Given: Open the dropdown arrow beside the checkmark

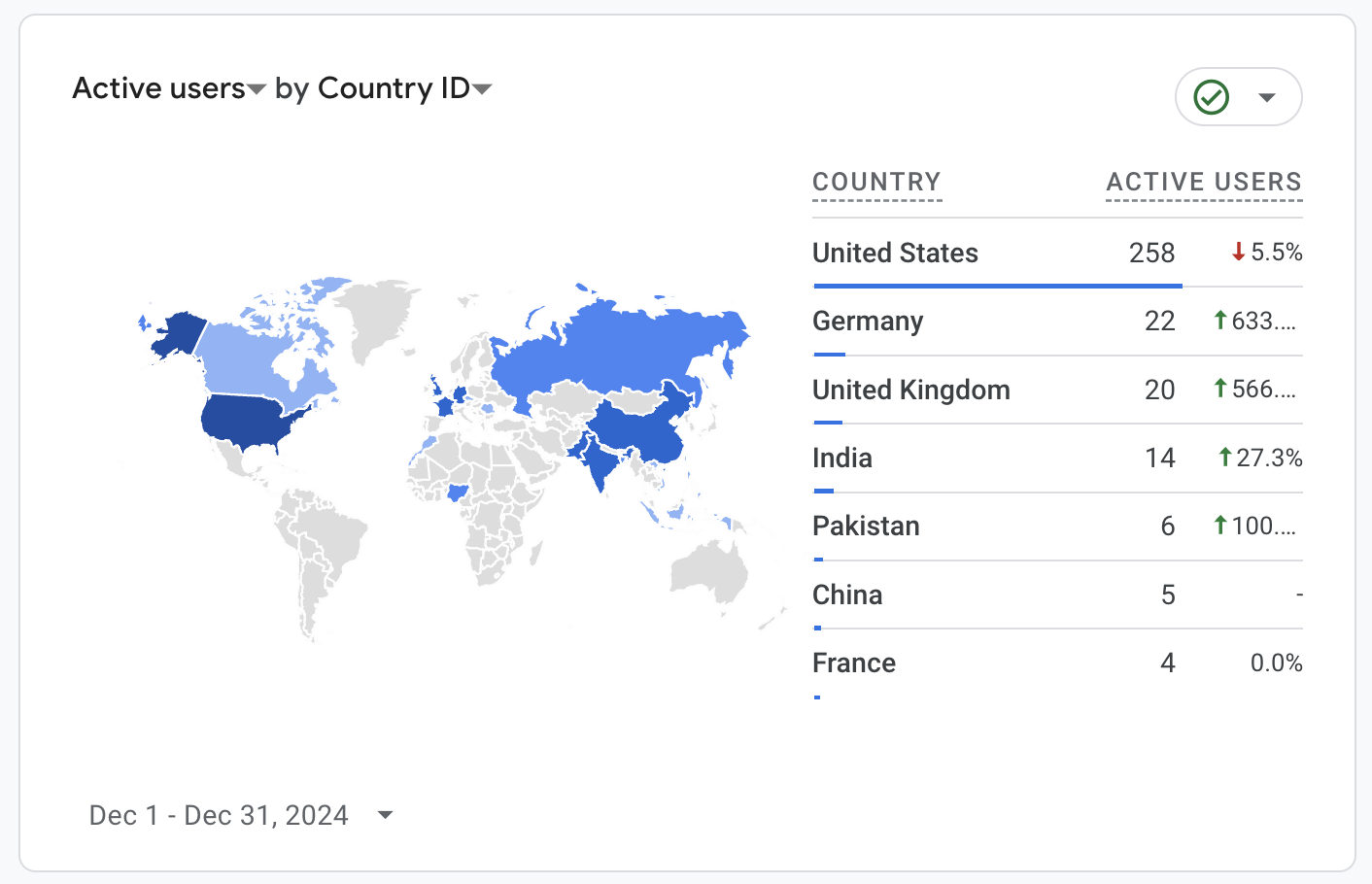Looking at the screenshot, I should pos(1266,97).
